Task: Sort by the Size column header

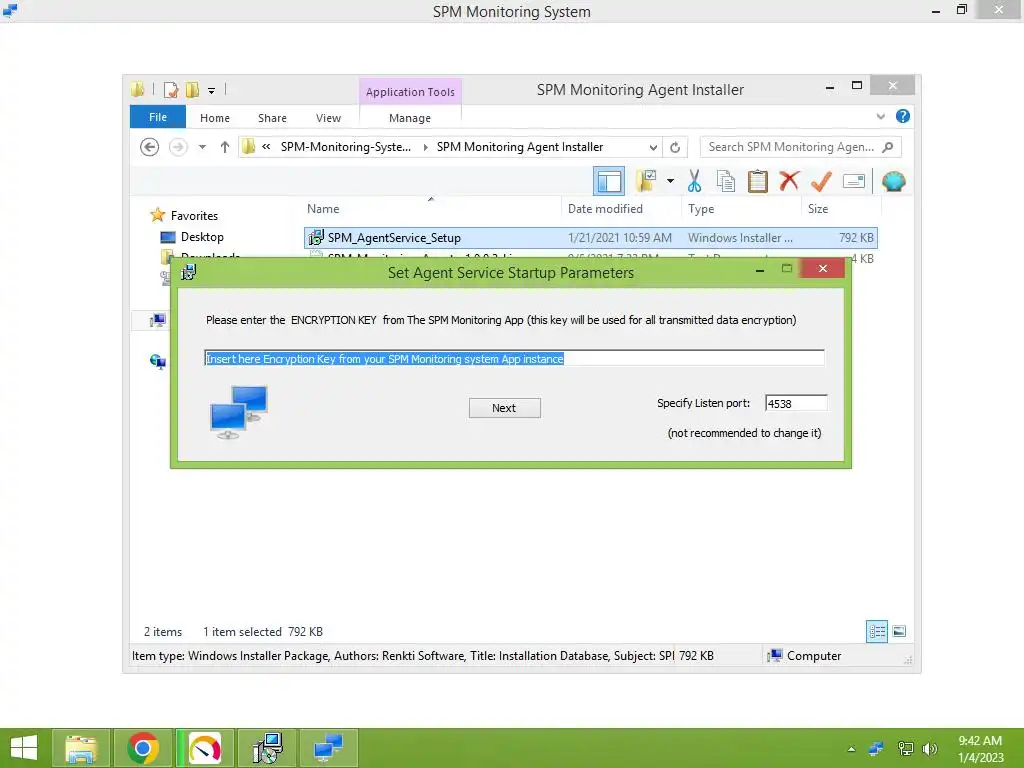Action: 818,209
